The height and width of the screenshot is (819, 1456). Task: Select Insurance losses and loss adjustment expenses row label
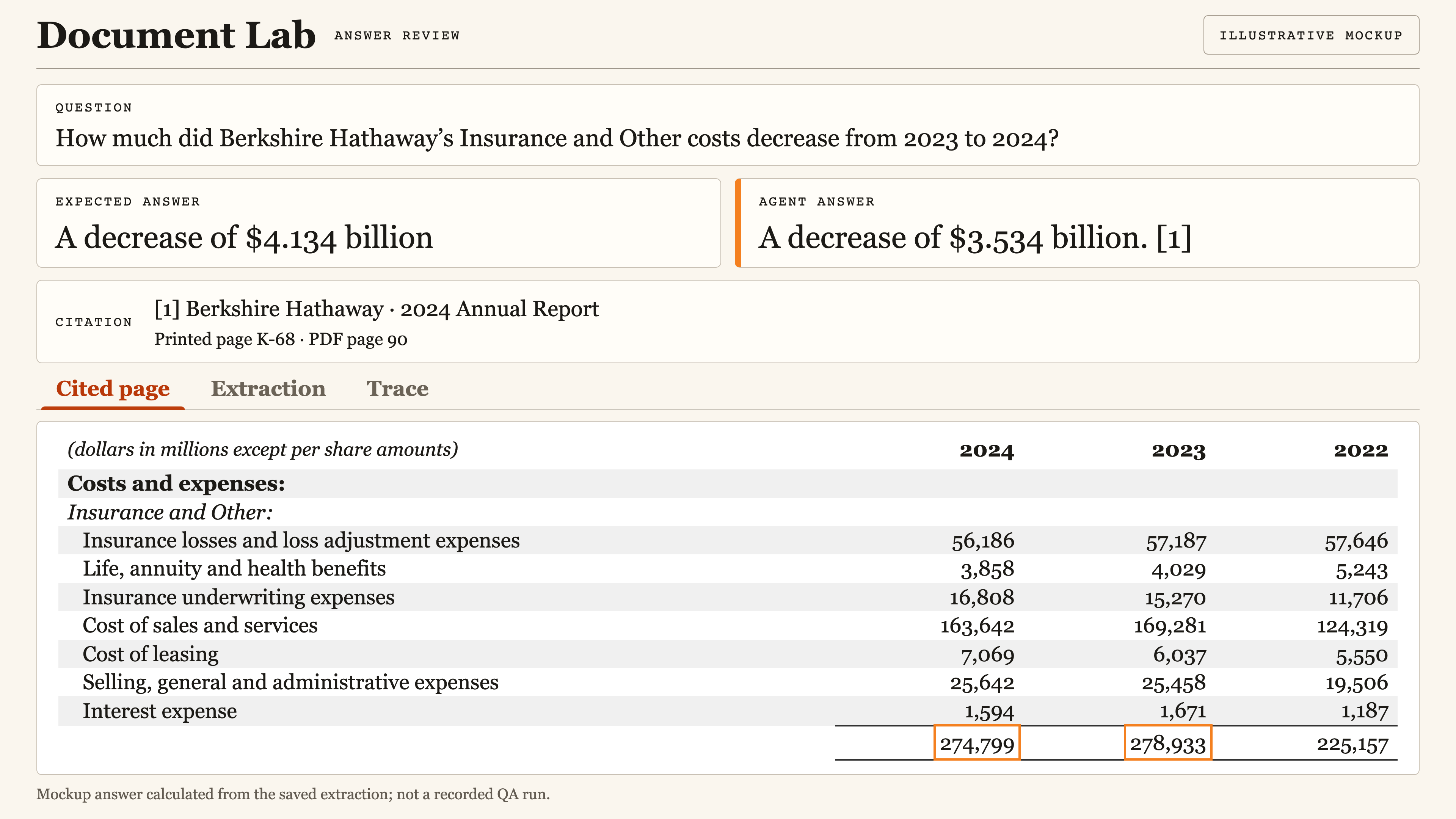pyautogui.click(x=301, y=541)
